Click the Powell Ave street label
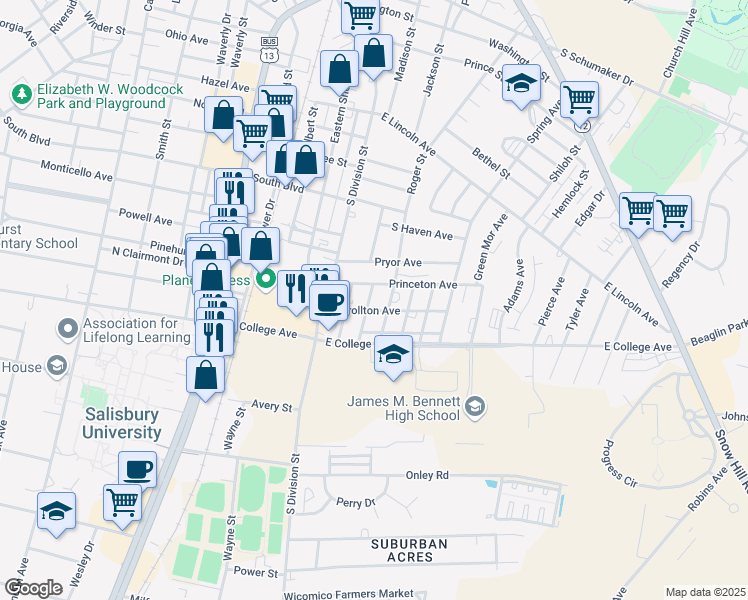The width and height of the screenshot is (748, 600). pos(145,217)
